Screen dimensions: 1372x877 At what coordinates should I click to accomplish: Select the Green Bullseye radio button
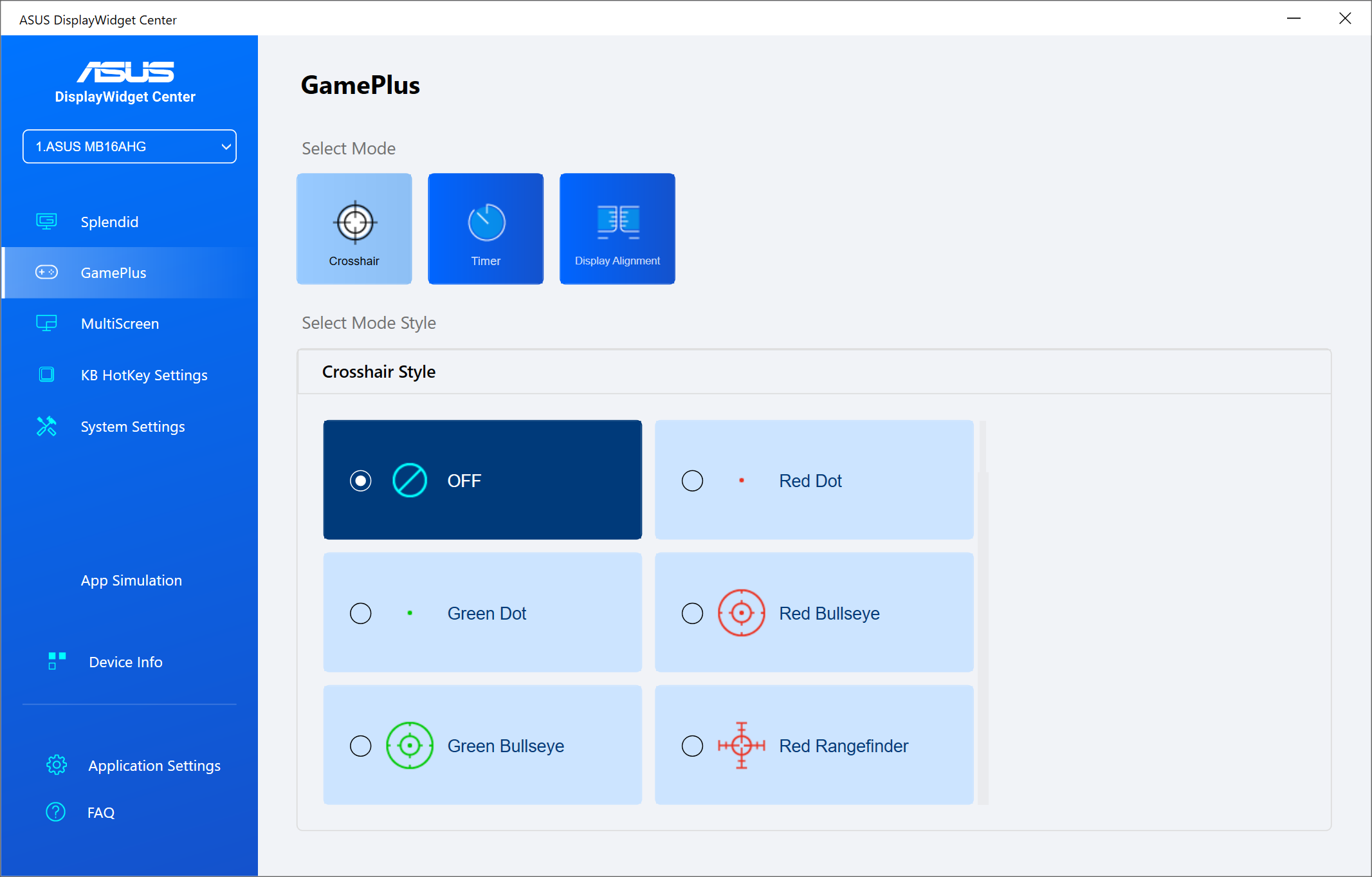360,746
